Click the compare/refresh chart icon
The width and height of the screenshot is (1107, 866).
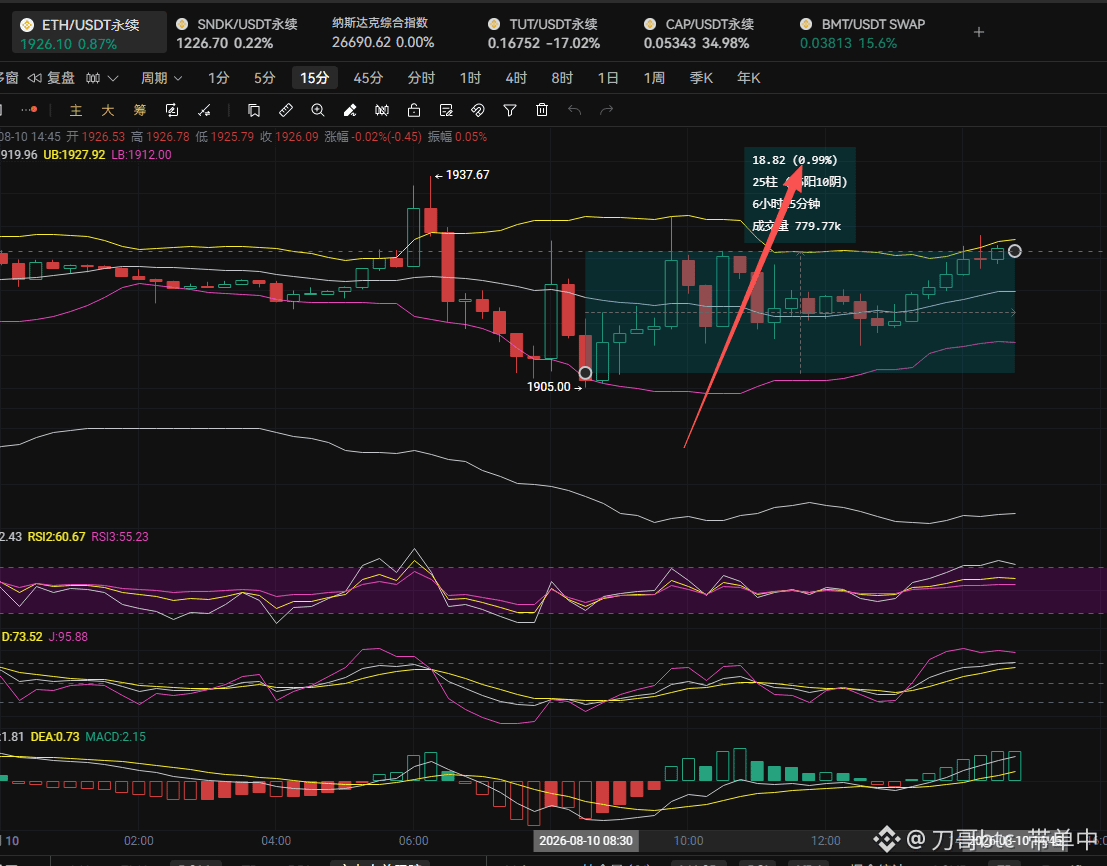[x=172, y=110]
